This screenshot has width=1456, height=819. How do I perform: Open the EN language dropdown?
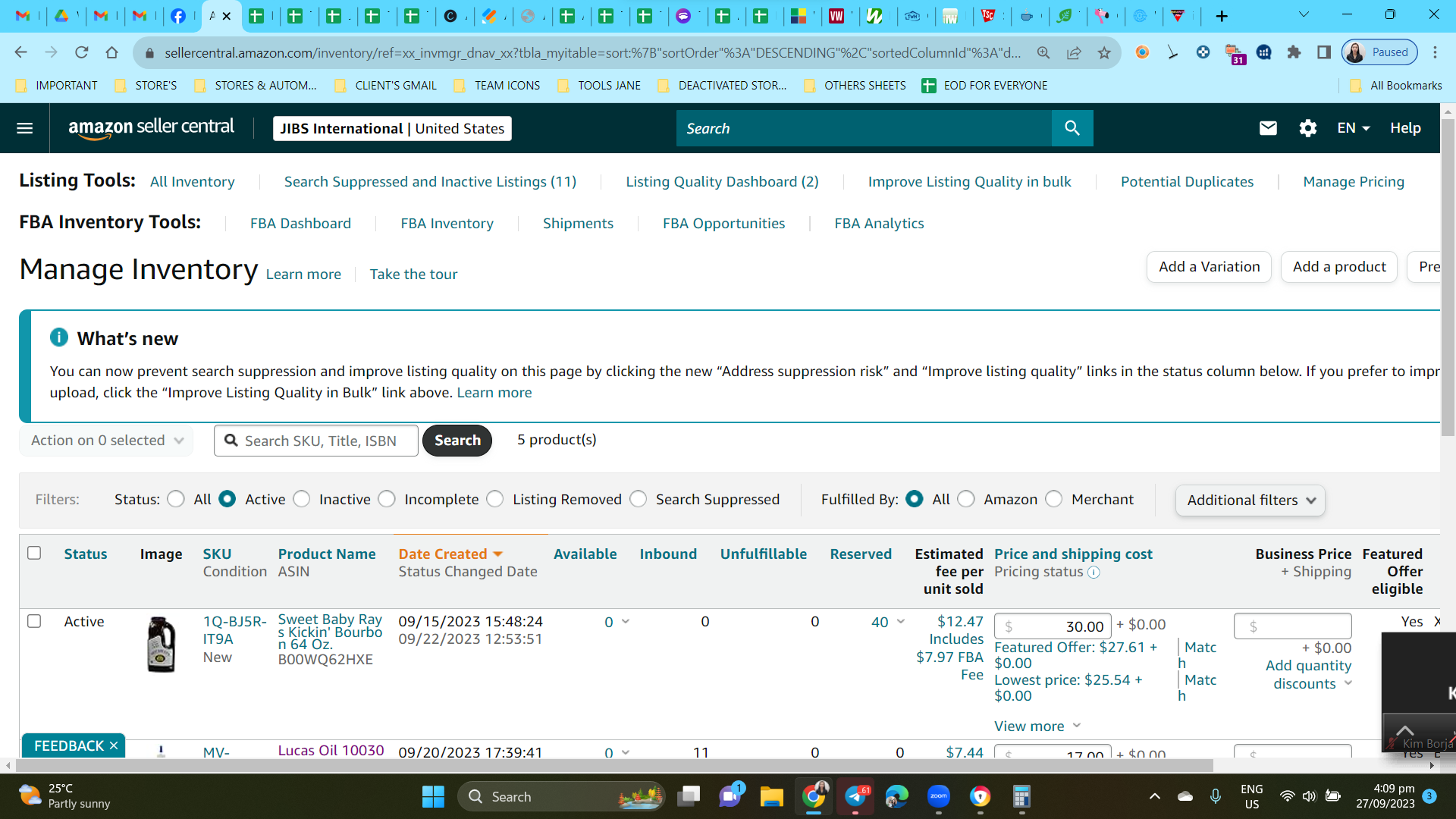pyautogui.click(x=1354, y=128)
